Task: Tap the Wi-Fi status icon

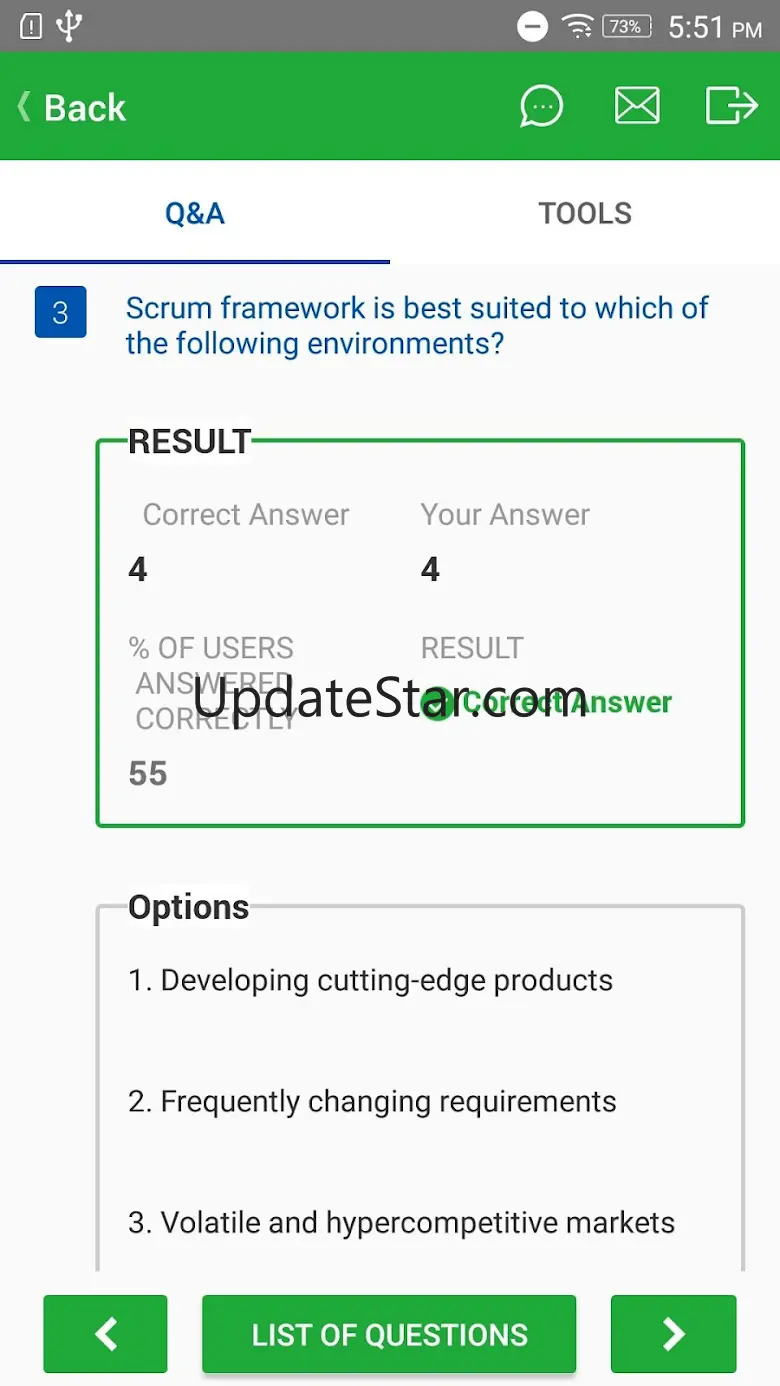Action: point(577,27)
